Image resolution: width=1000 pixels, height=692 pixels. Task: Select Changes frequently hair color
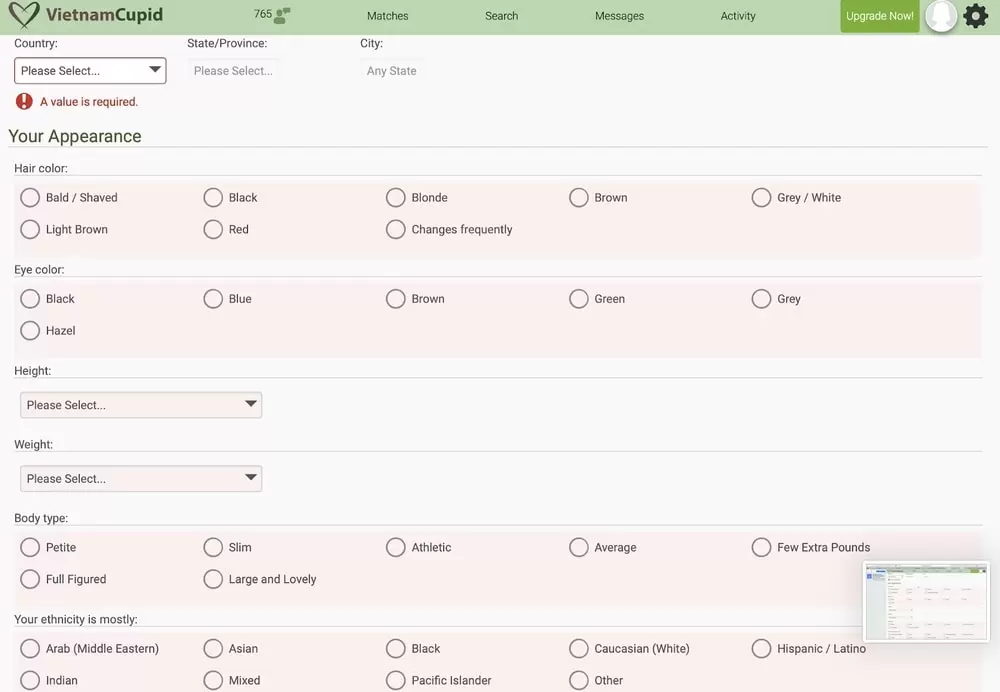(x=396, y=230)
